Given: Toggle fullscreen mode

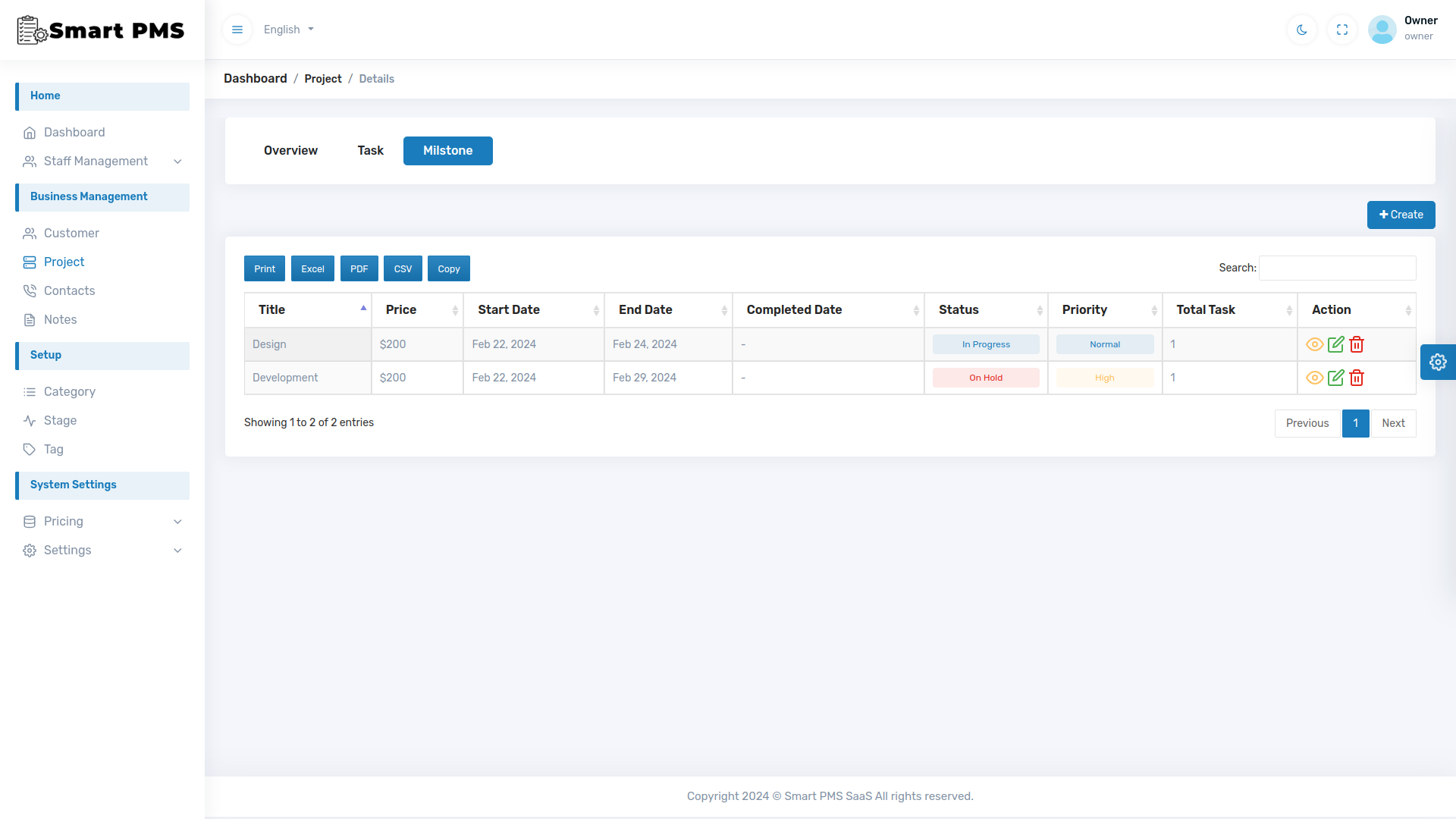Looking at the screenshot, I should tap(1341, 30).
